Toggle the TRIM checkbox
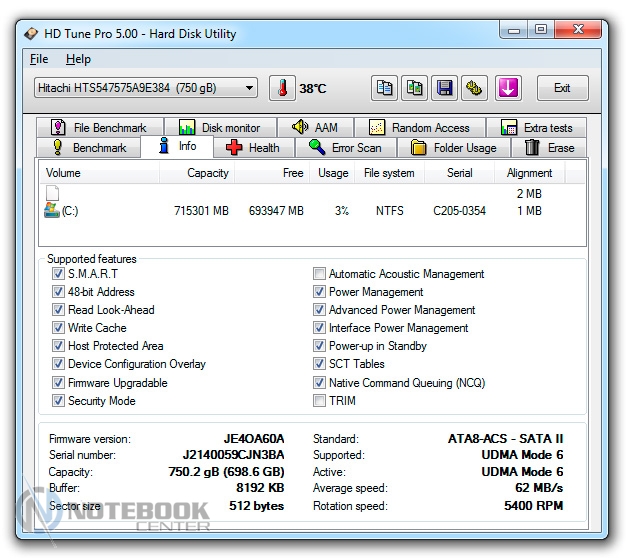 [319, 401]
